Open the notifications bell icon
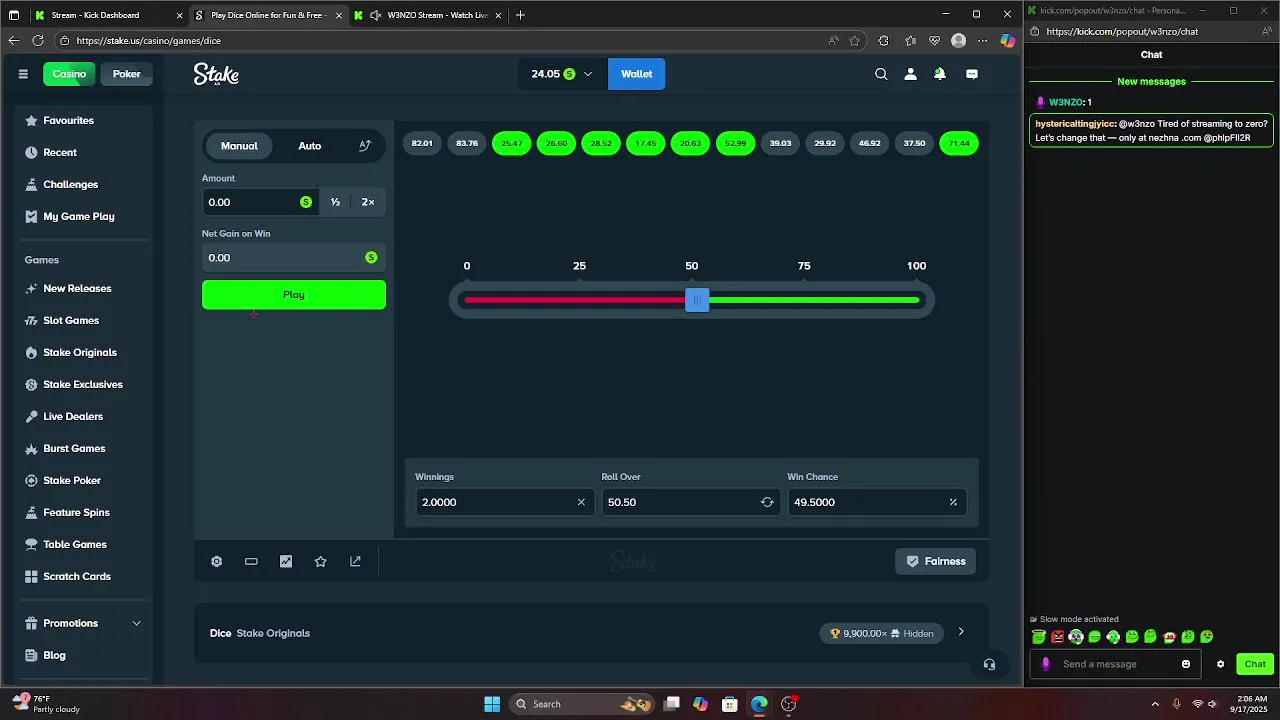 pos(940,74)
